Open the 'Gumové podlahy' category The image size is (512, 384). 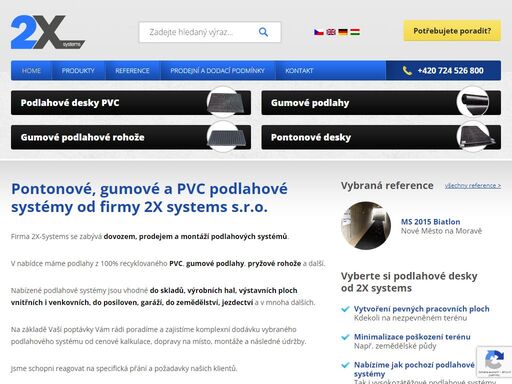click(x=381, y=103)
